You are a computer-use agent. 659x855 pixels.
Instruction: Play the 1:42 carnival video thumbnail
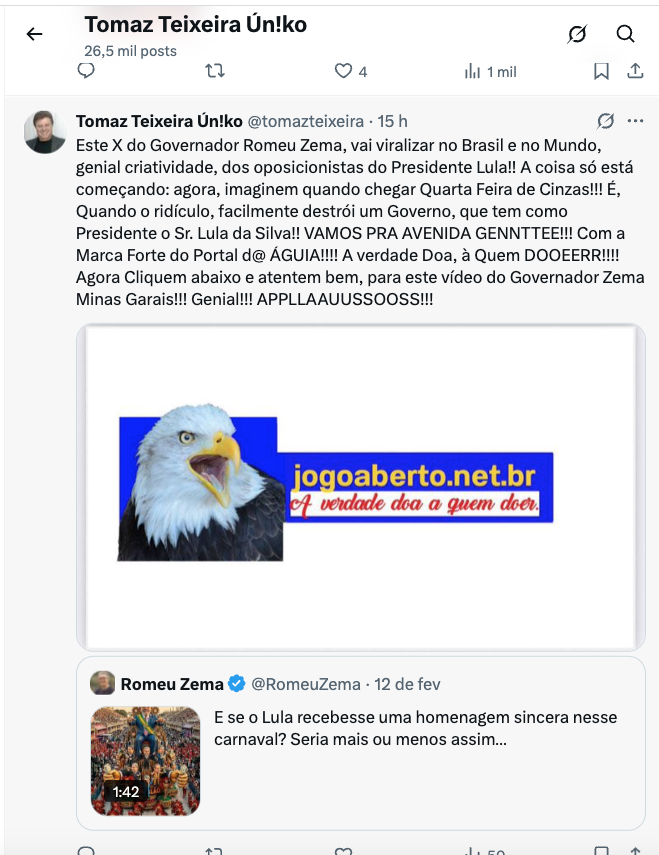(146, 761)
